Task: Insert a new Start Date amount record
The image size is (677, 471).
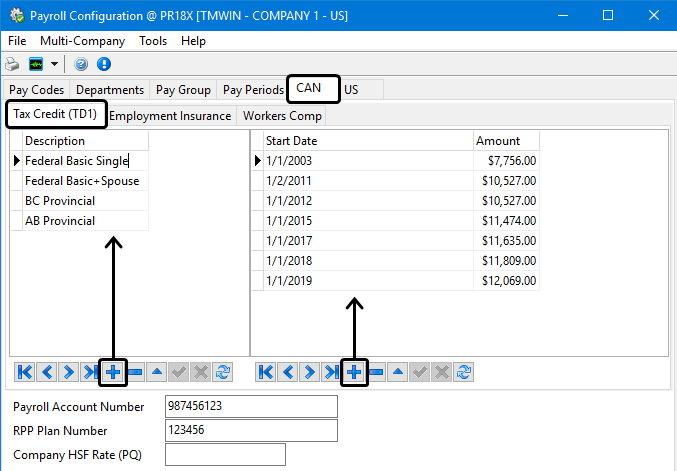Action: (354, 372)
